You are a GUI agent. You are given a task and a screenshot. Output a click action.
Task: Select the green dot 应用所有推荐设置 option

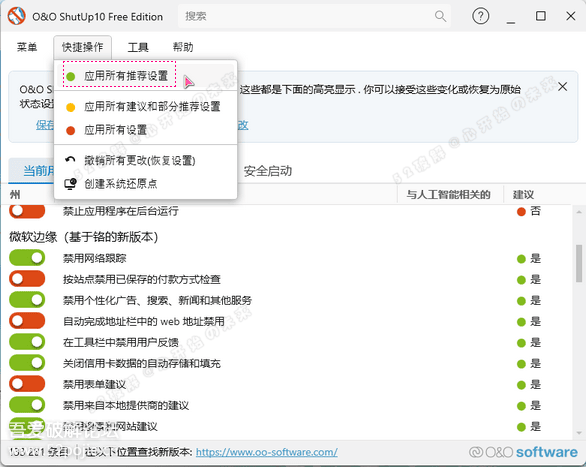point(120,76)
